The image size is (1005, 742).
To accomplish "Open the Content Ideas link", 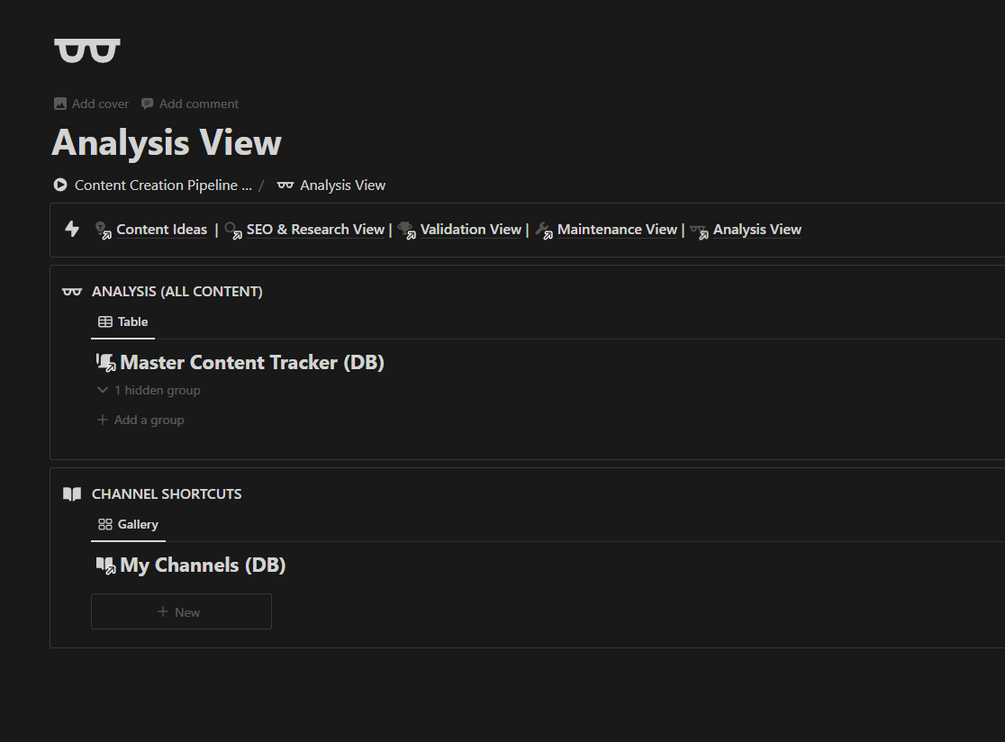I will point(161,229).
